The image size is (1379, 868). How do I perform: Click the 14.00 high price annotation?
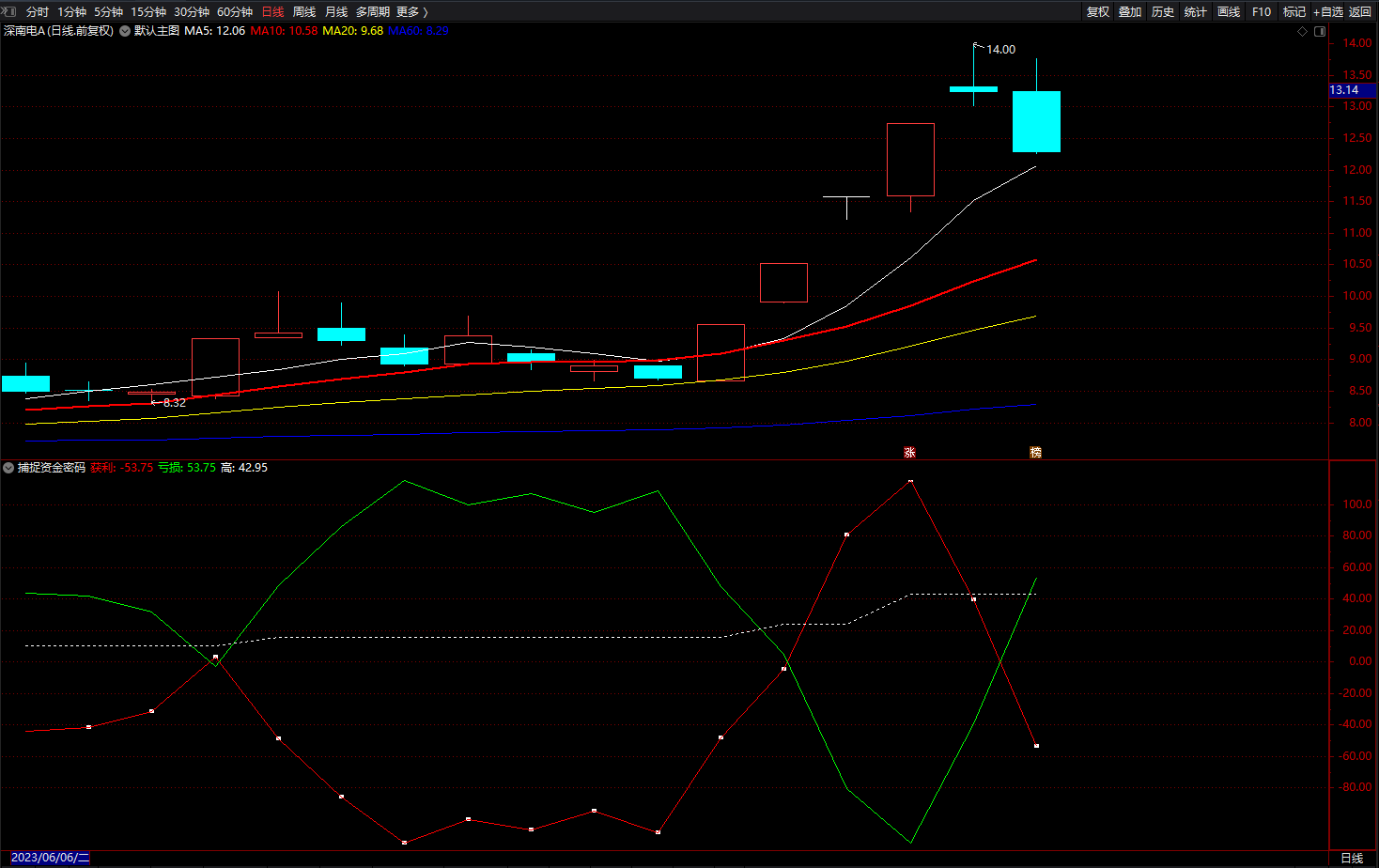point(1000,50)
